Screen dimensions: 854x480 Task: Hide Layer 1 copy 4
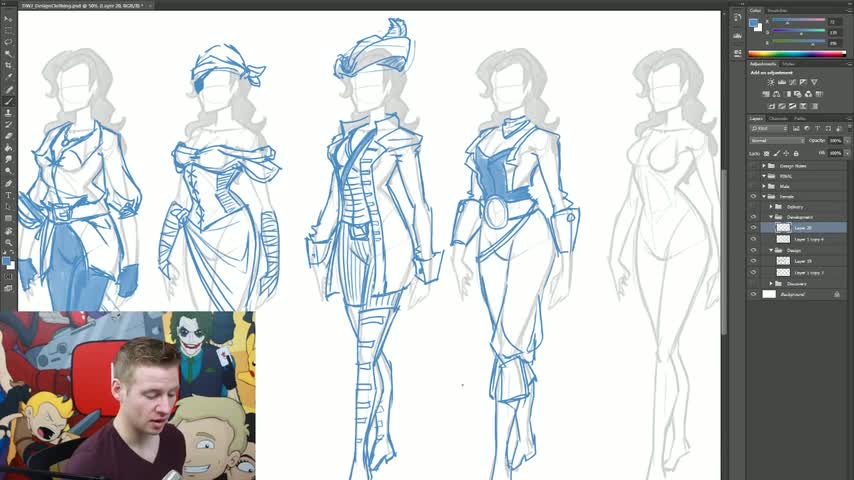(754, 239)
